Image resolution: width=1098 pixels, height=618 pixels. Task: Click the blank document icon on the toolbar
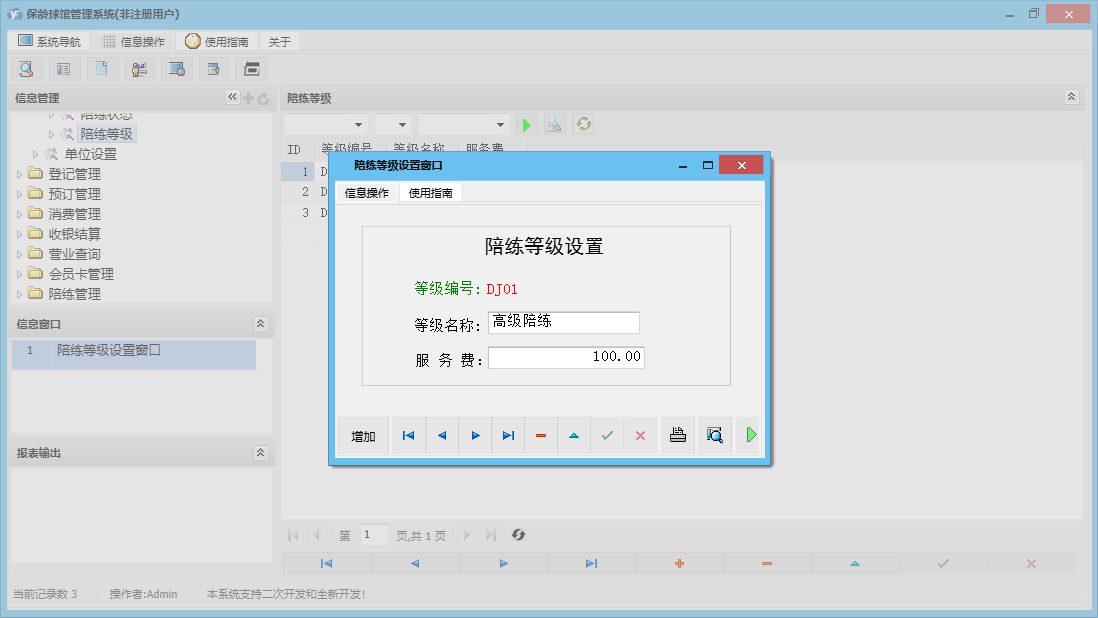point(102,68)
